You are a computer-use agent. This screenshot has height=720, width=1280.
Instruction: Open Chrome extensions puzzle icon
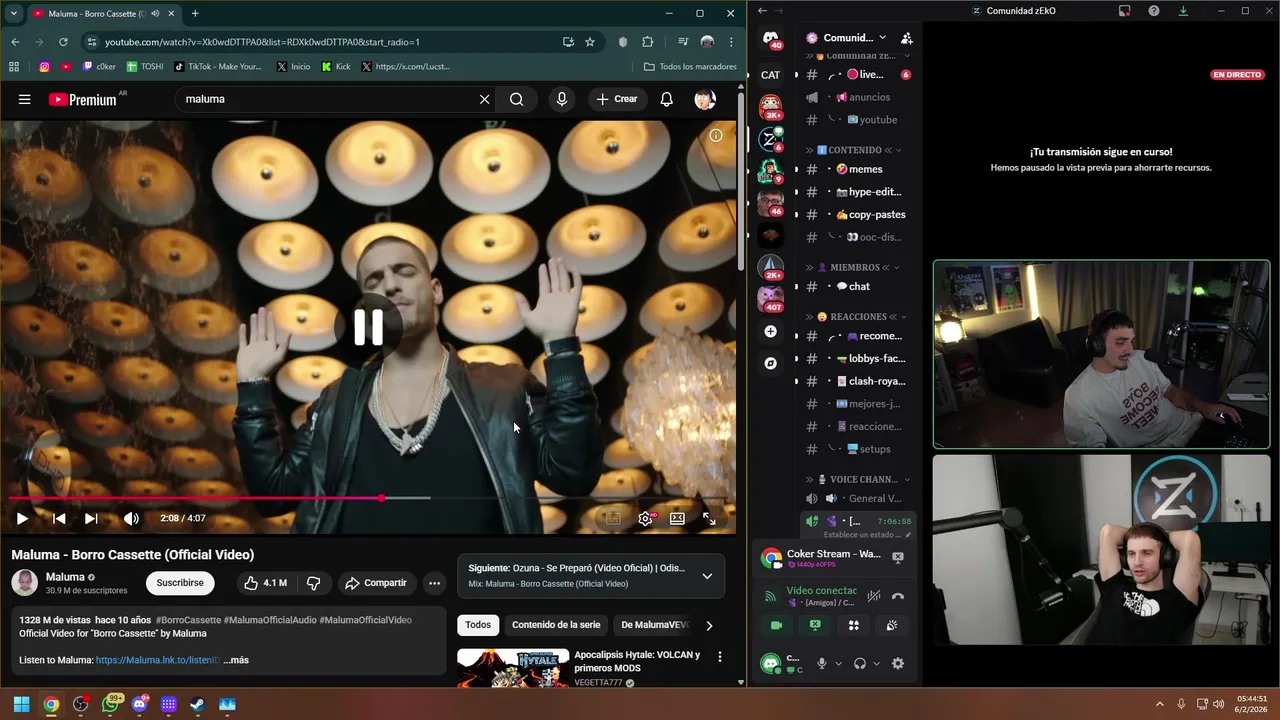pos(648,42)
